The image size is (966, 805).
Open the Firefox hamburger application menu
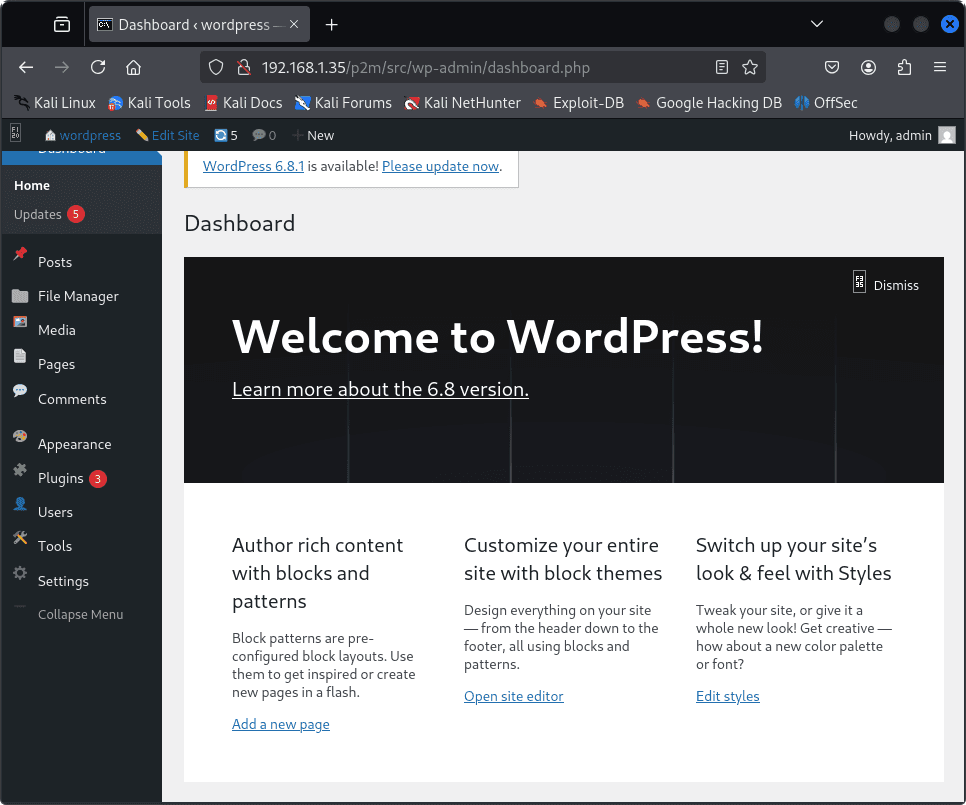point(939,68)
